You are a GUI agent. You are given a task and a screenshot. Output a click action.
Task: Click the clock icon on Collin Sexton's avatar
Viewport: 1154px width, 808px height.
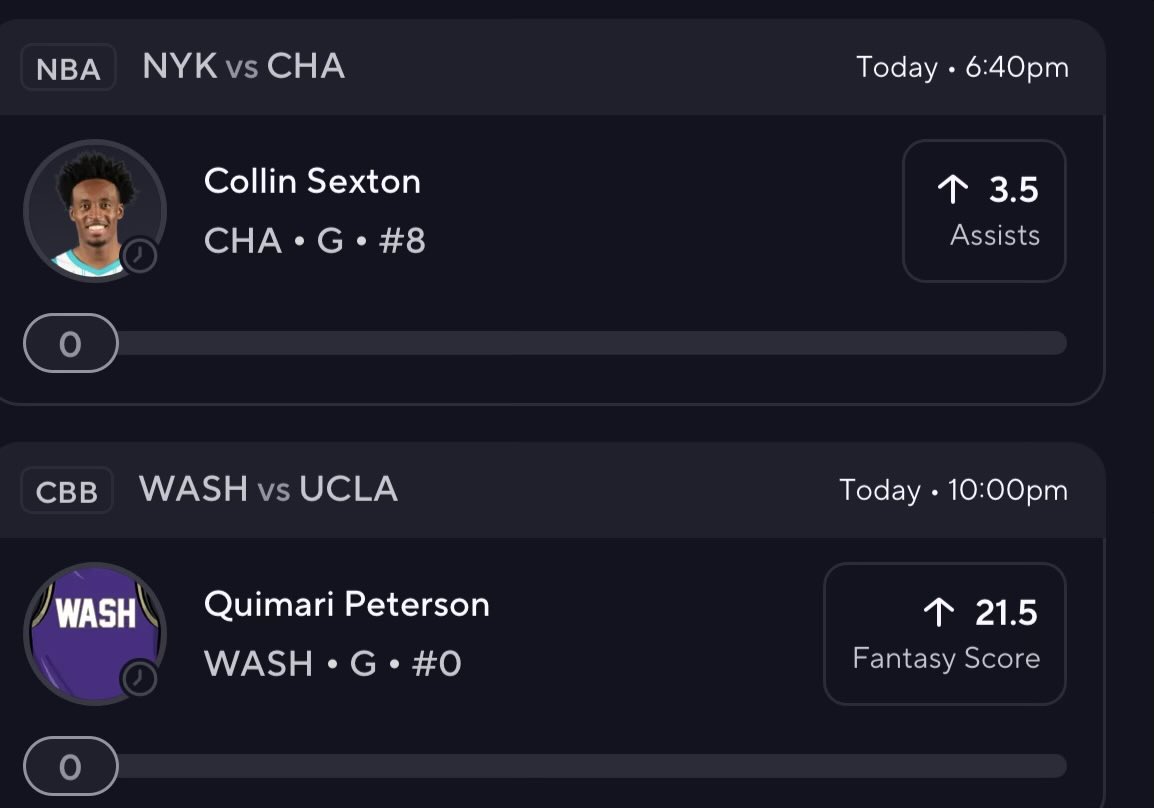(139, 256)
